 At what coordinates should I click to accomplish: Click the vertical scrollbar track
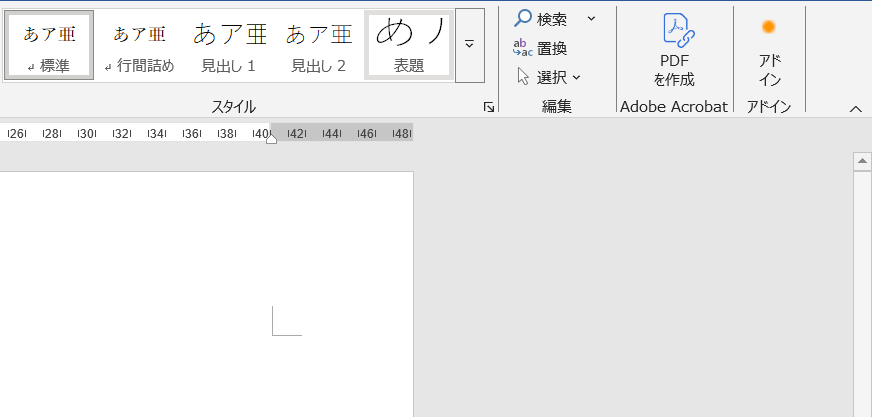pos(860,300)
